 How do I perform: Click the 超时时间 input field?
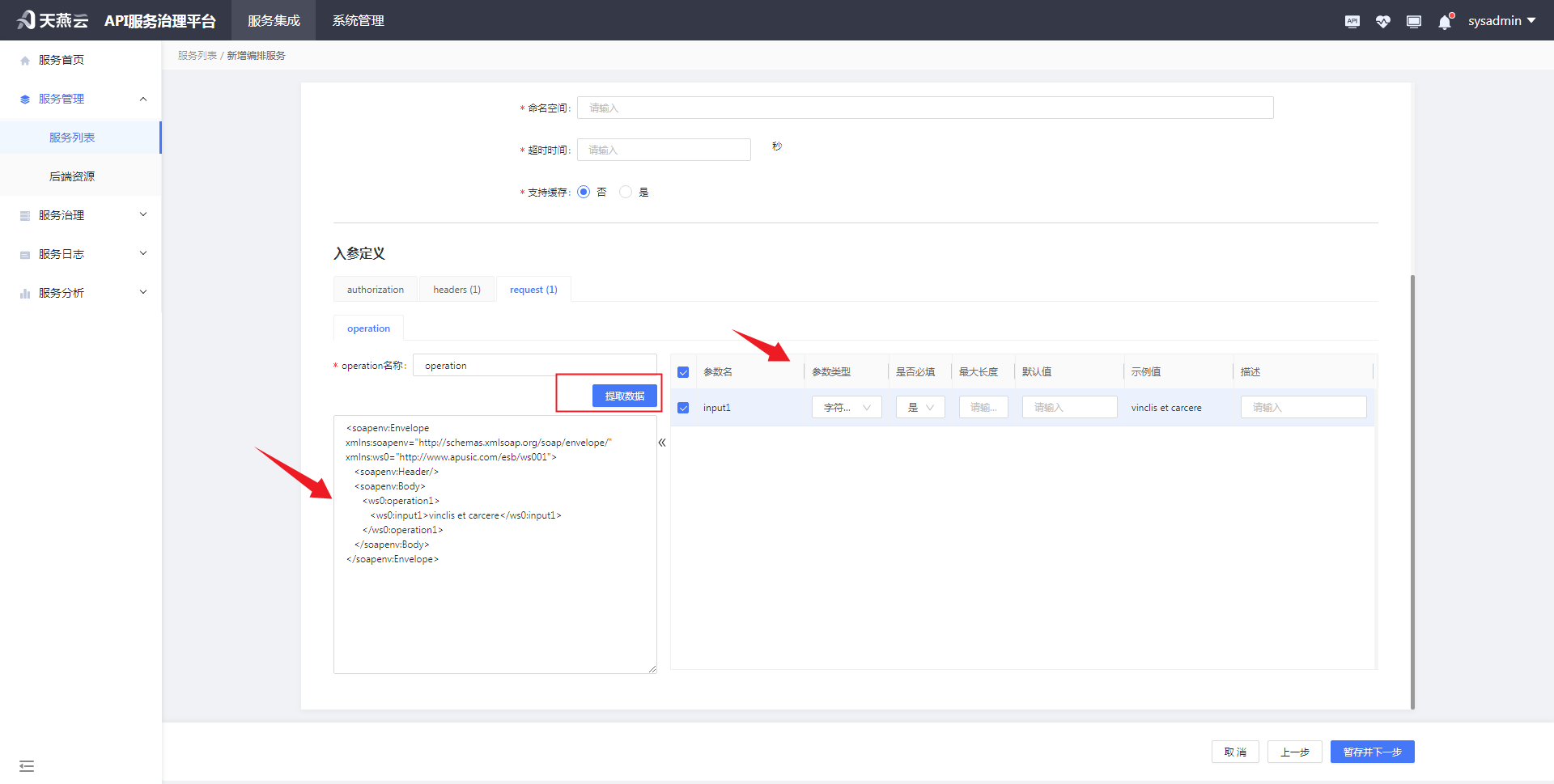664,149
